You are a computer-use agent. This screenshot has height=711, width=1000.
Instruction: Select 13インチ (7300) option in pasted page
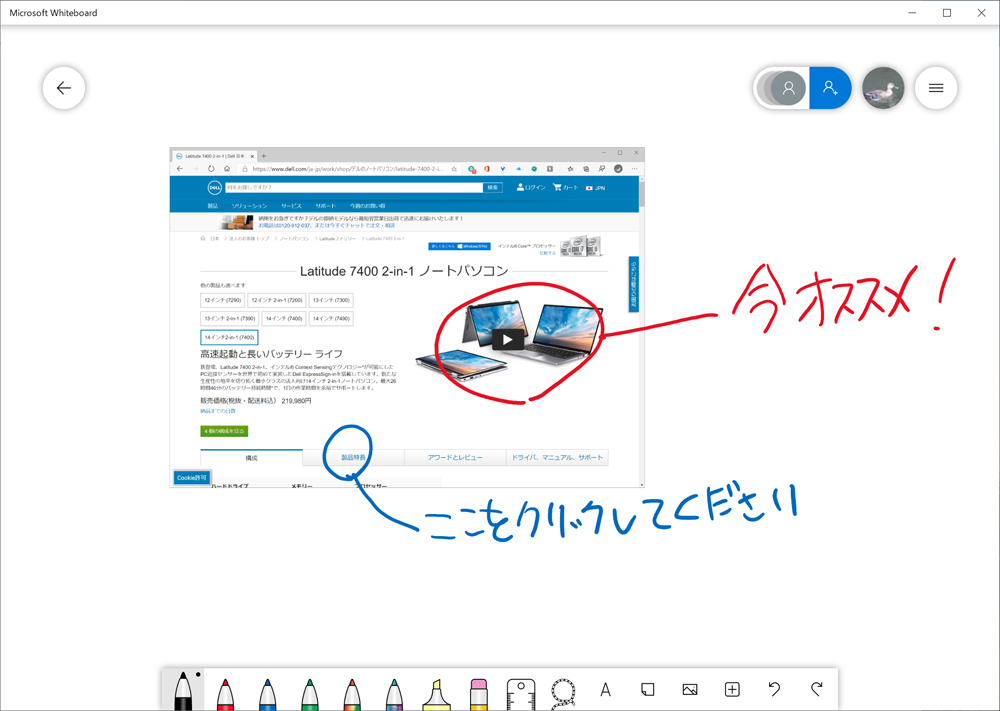click(331, 300)
